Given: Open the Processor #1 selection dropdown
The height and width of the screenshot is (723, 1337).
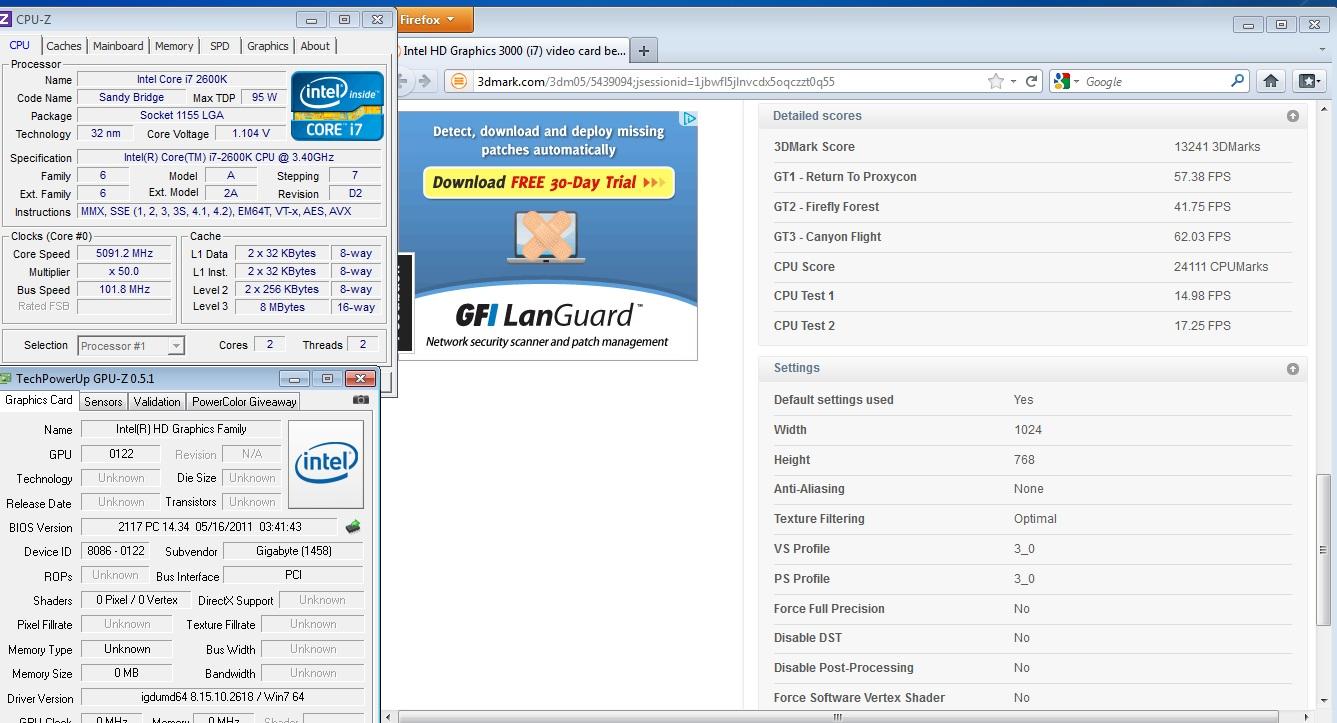Looking at the screenshot, I should pos(131,346).
